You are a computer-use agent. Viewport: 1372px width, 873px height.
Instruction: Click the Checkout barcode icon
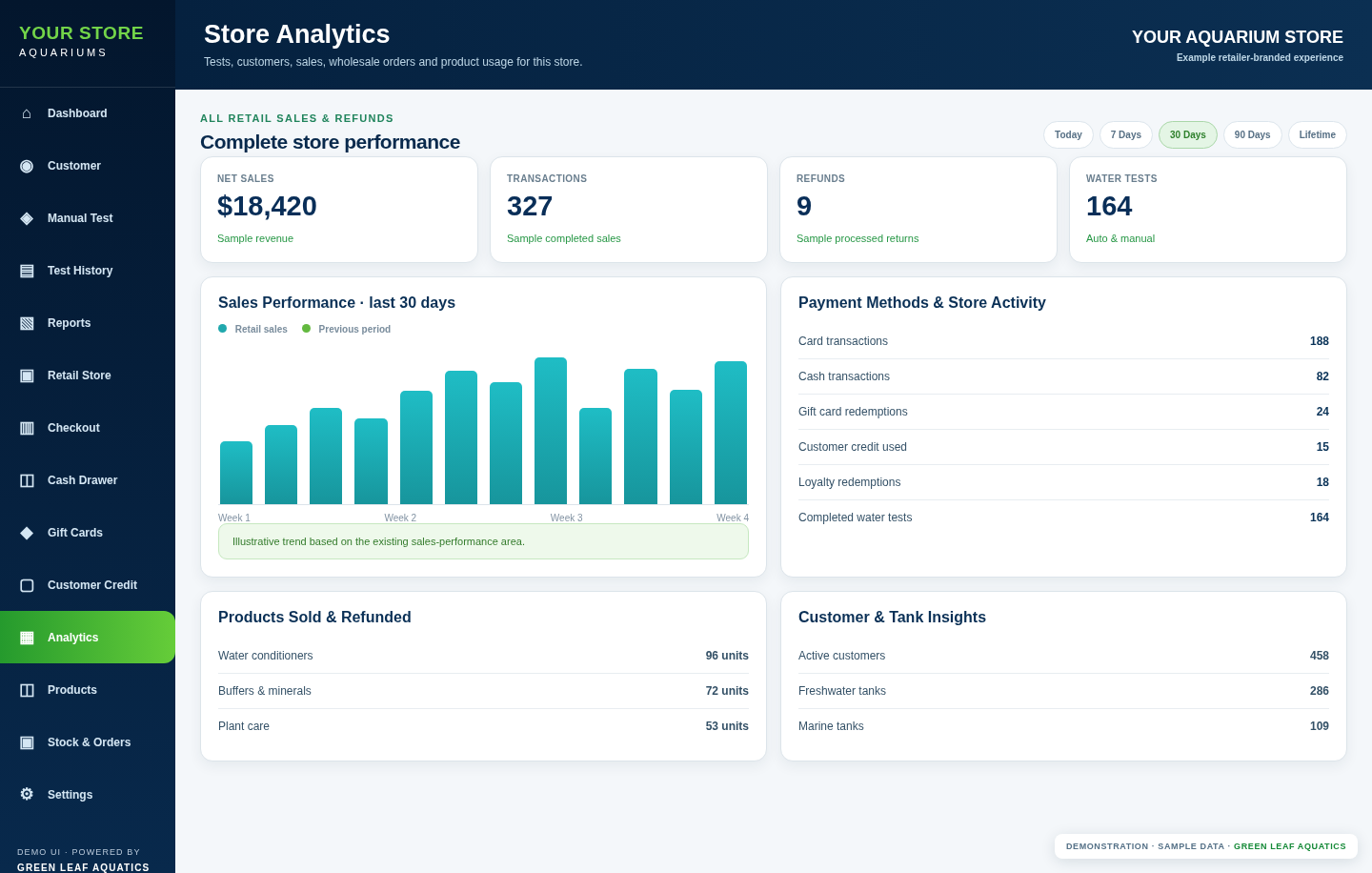(27, 428)
